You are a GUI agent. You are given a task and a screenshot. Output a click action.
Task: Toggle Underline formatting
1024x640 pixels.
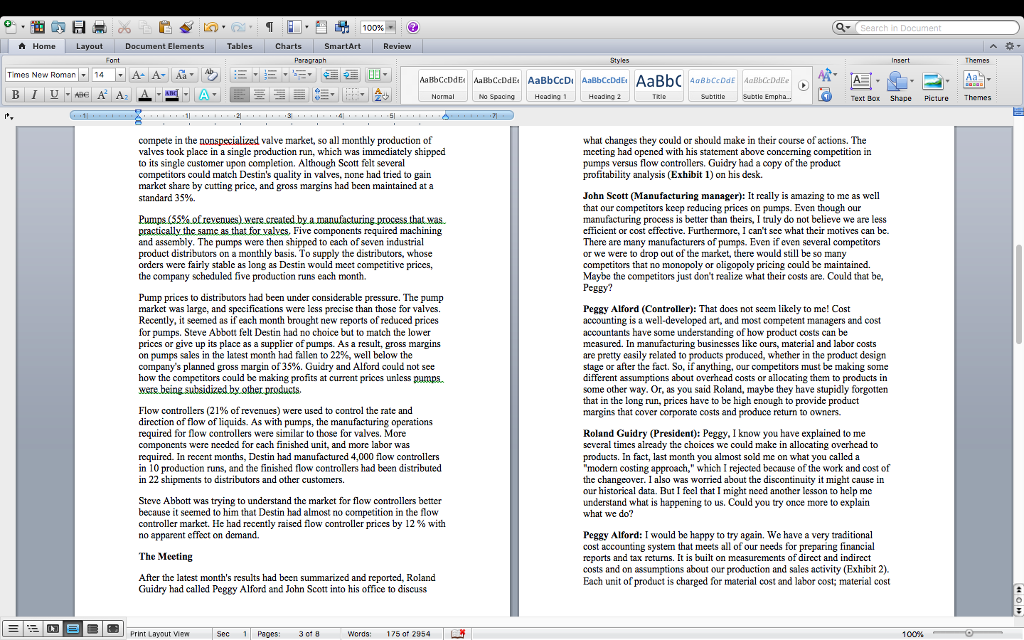tap(54, 95)
